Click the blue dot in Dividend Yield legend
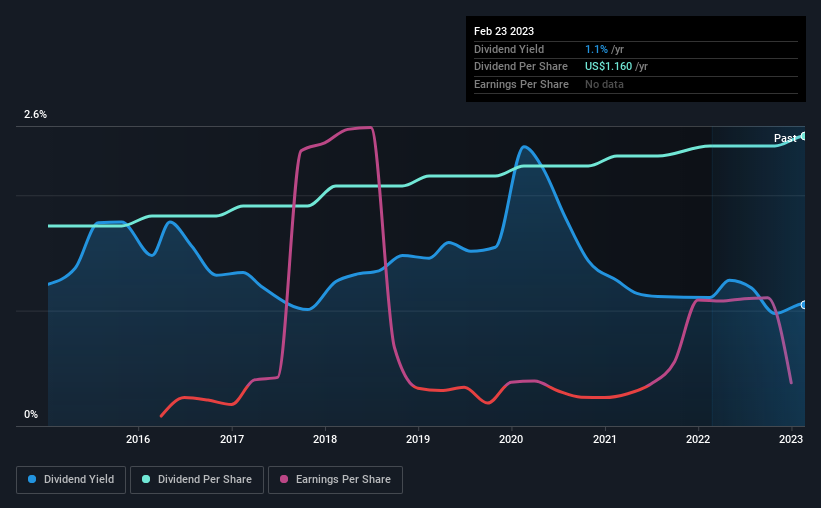This screenshot has height=508, width=821. 32,479
